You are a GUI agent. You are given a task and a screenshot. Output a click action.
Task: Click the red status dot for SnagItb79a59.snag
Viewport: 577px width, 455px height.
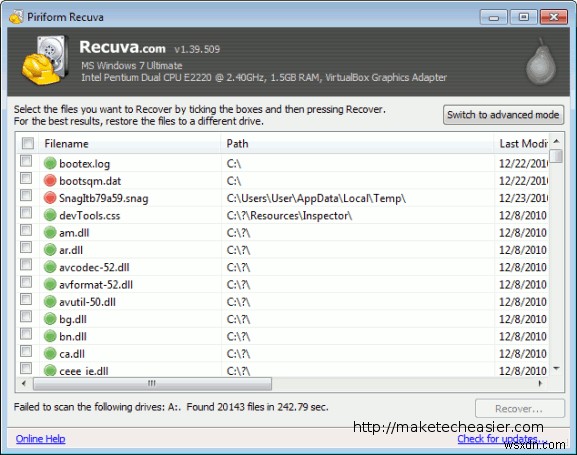pyautogui.click(x=50, y=198)
